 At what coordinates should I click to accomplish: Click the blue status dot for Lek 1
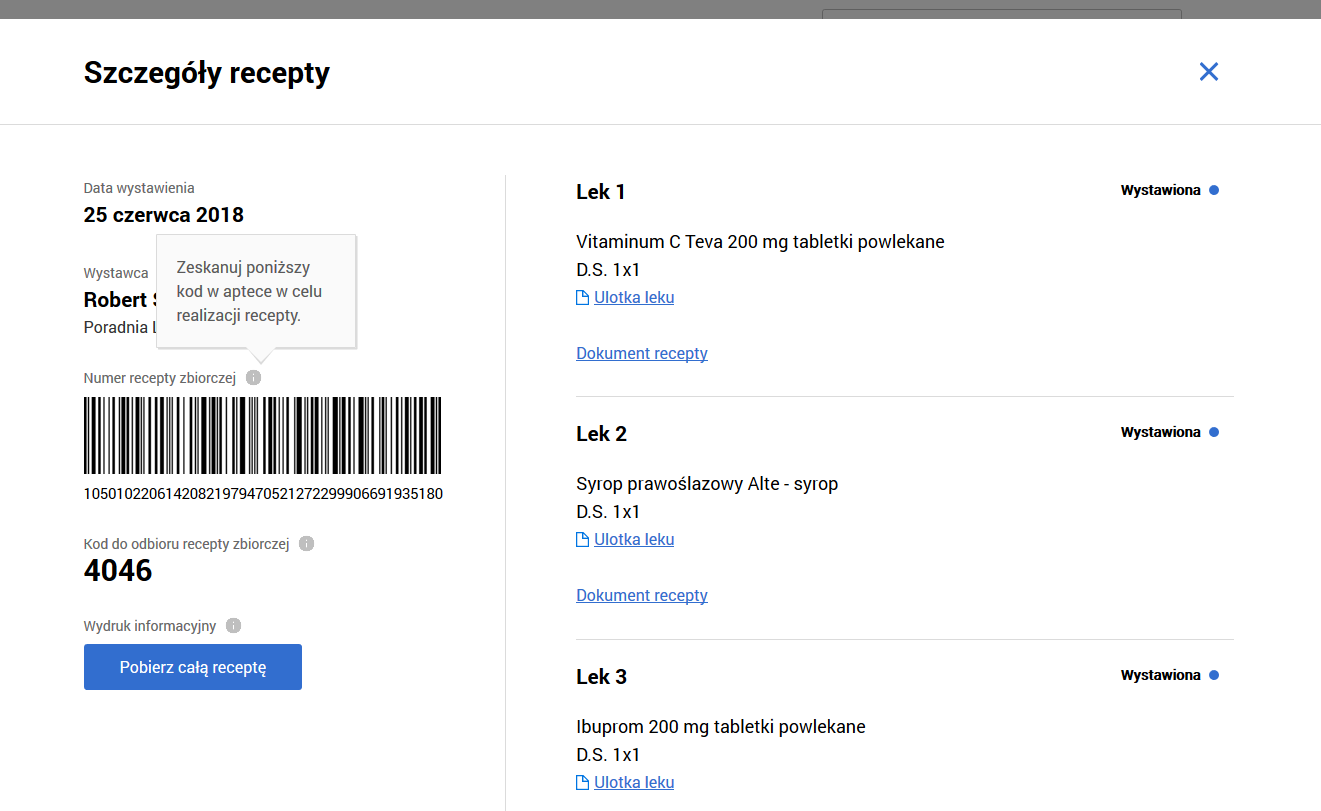click(1214, 190)
